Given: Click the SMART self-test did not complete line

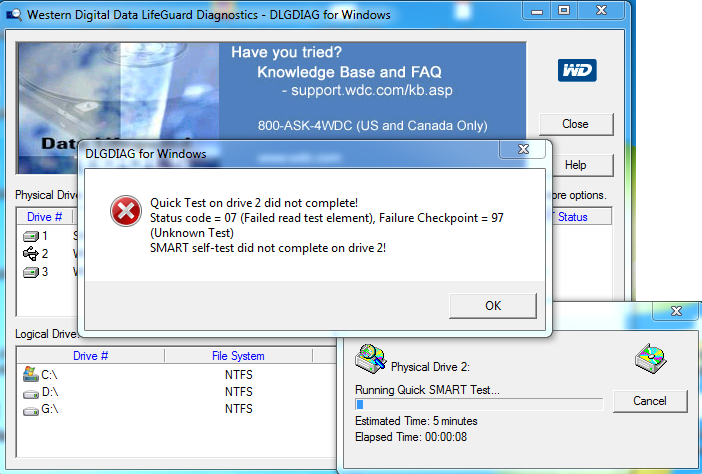Looking at the screenshot, I should [268, 248].
